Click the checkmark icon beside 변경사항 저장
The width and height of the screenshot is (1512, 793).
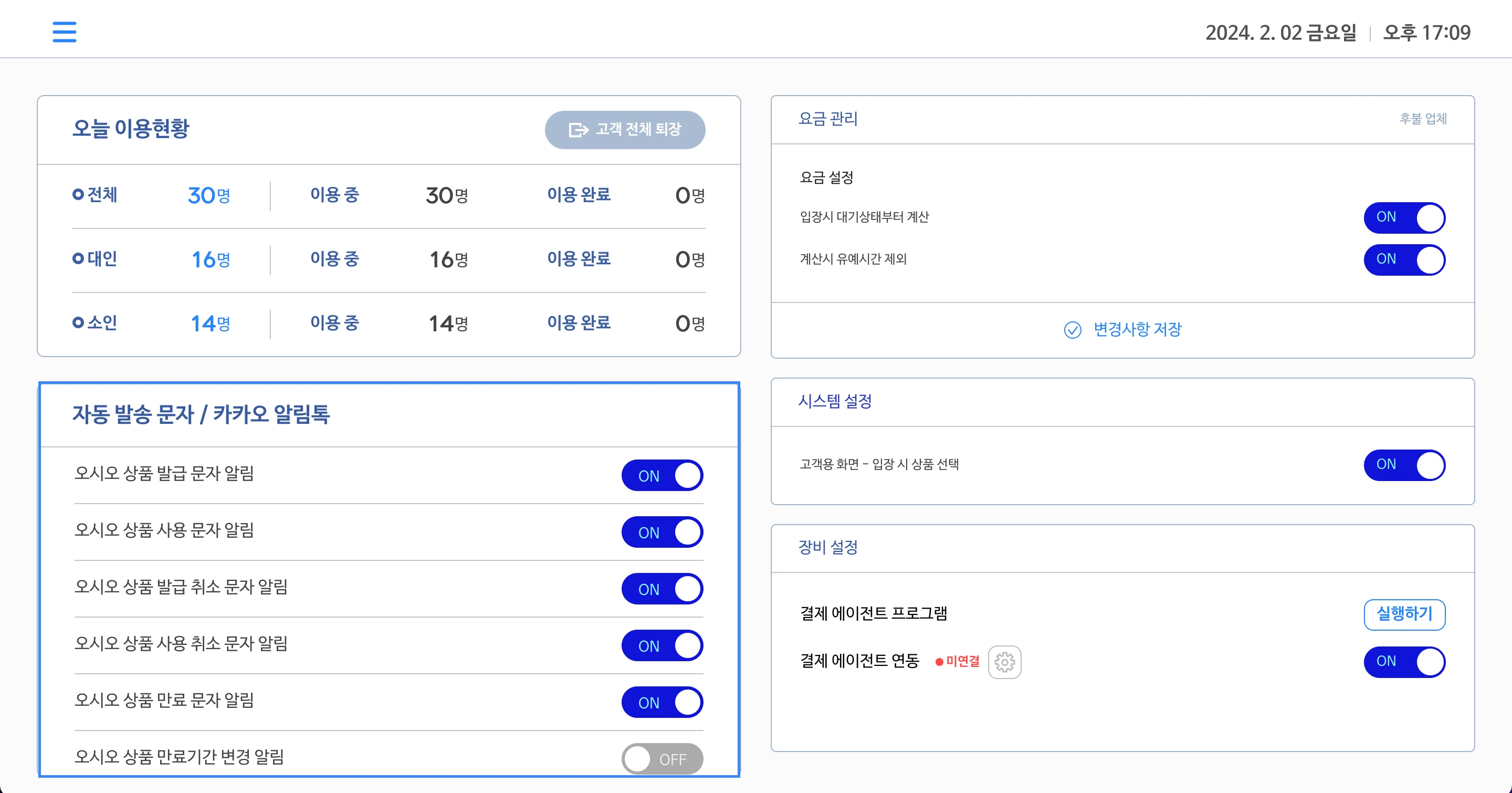click(1073, 330)
